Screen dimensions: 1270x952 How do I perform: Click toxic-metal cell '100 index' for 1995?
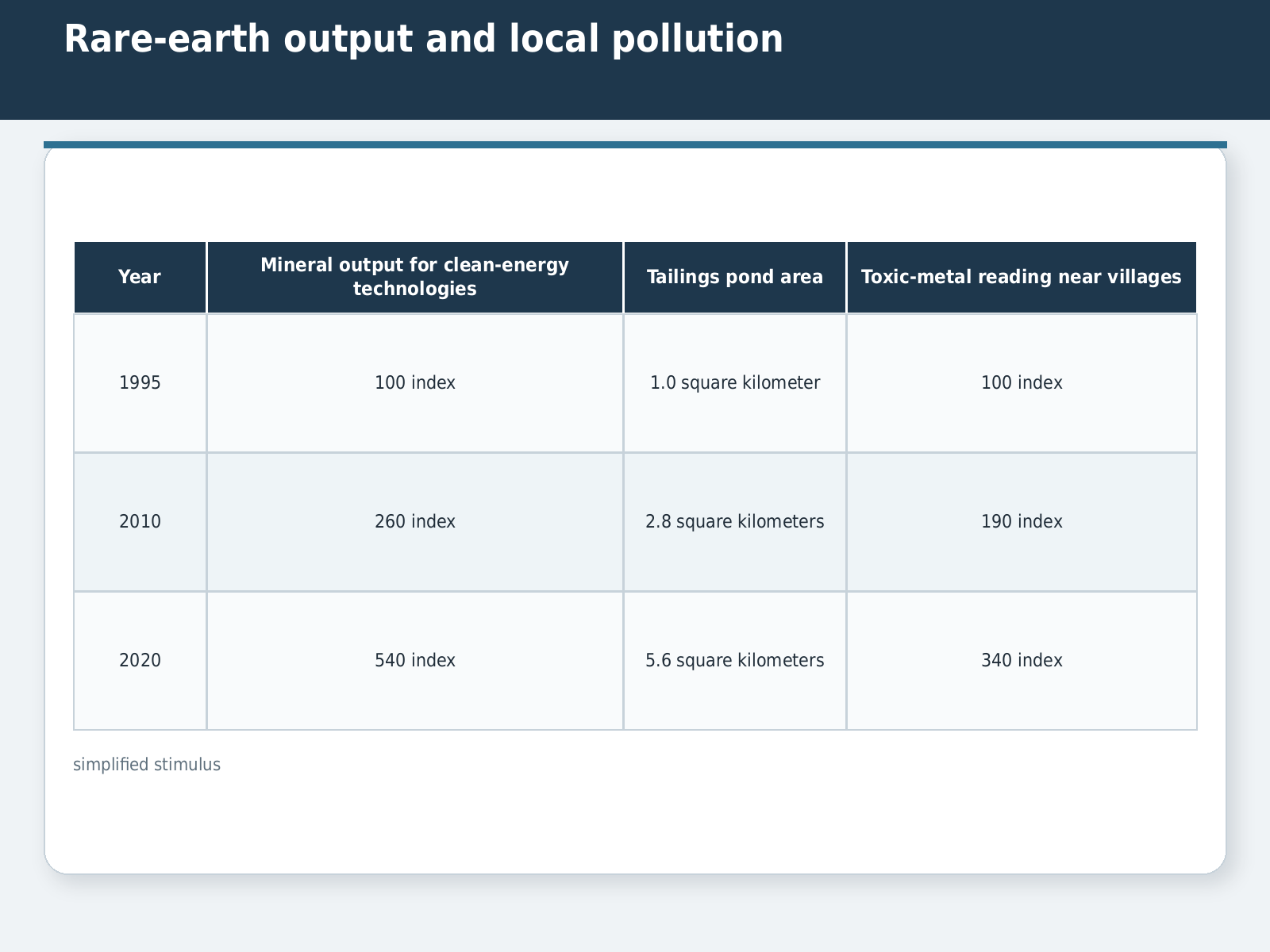(x=1022, y=383)
